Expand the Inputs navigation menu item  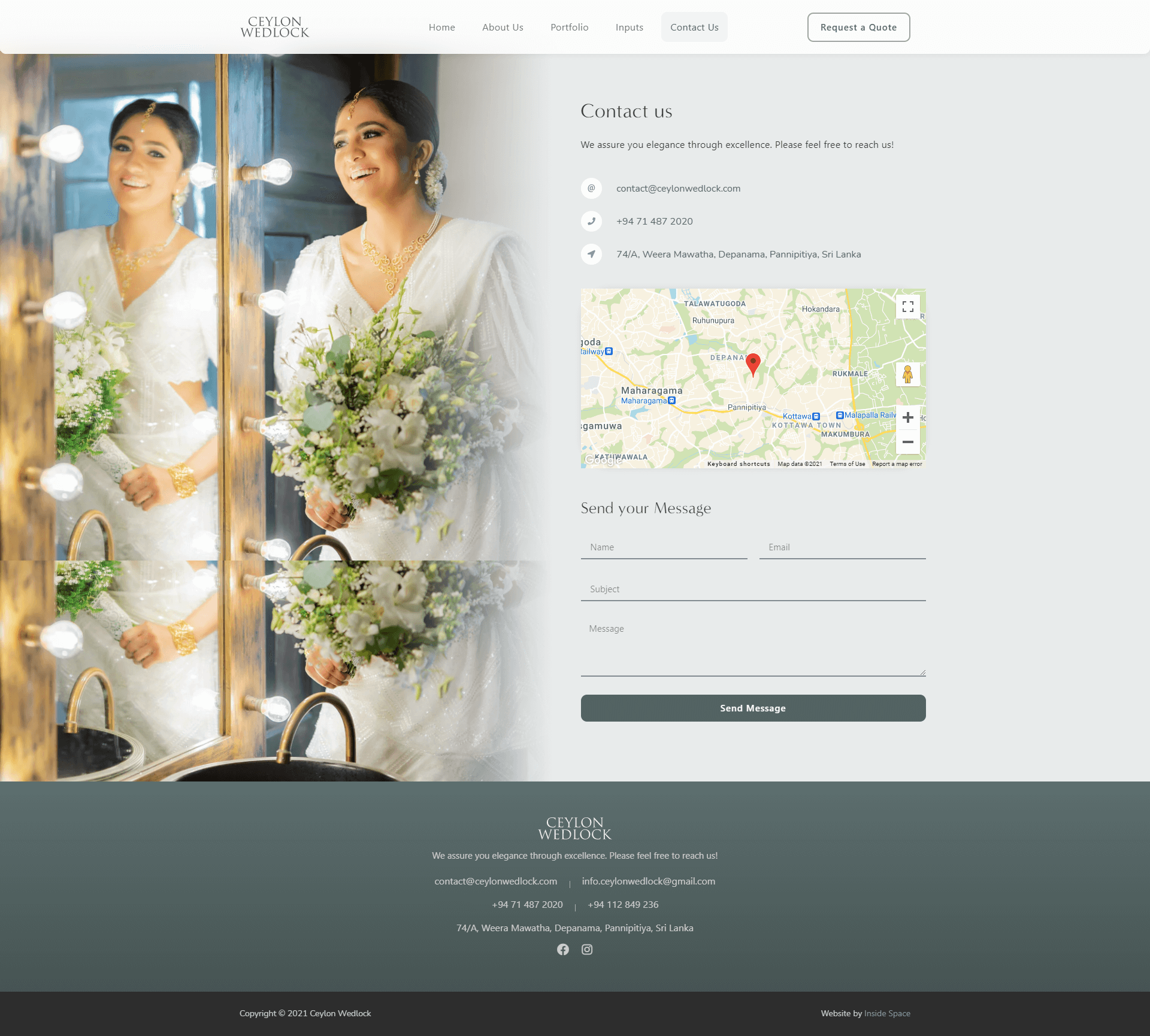(x=628, y=27)
